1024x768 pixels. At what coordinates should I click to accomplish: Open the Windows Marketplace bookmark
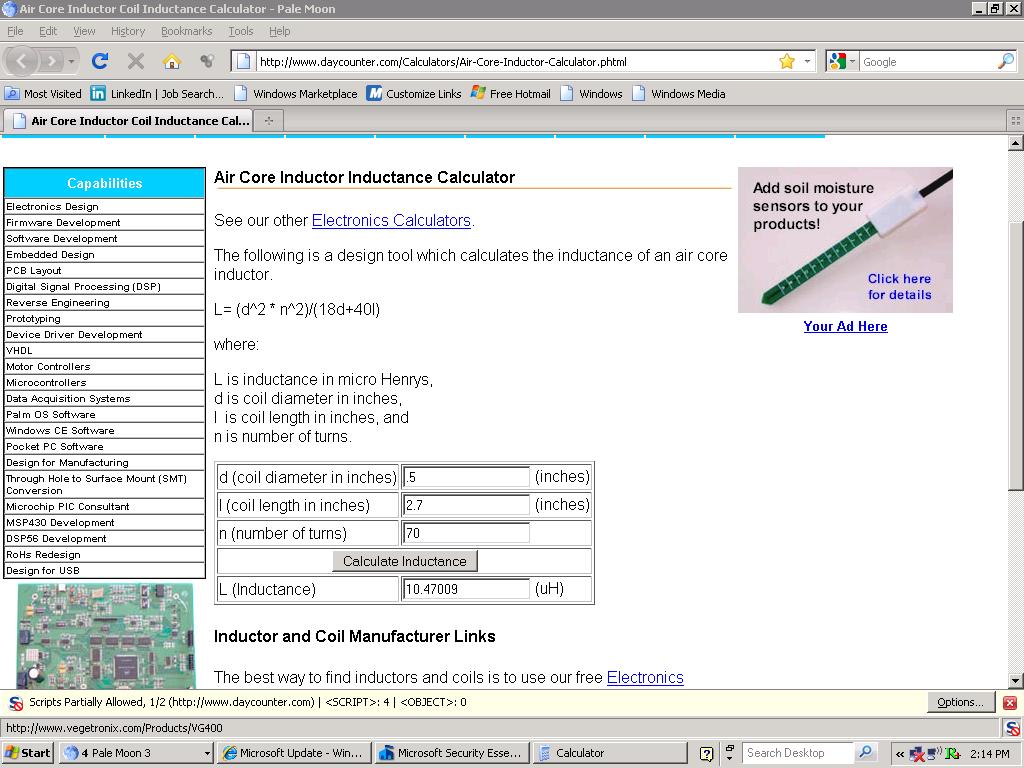tap(296, 93)
